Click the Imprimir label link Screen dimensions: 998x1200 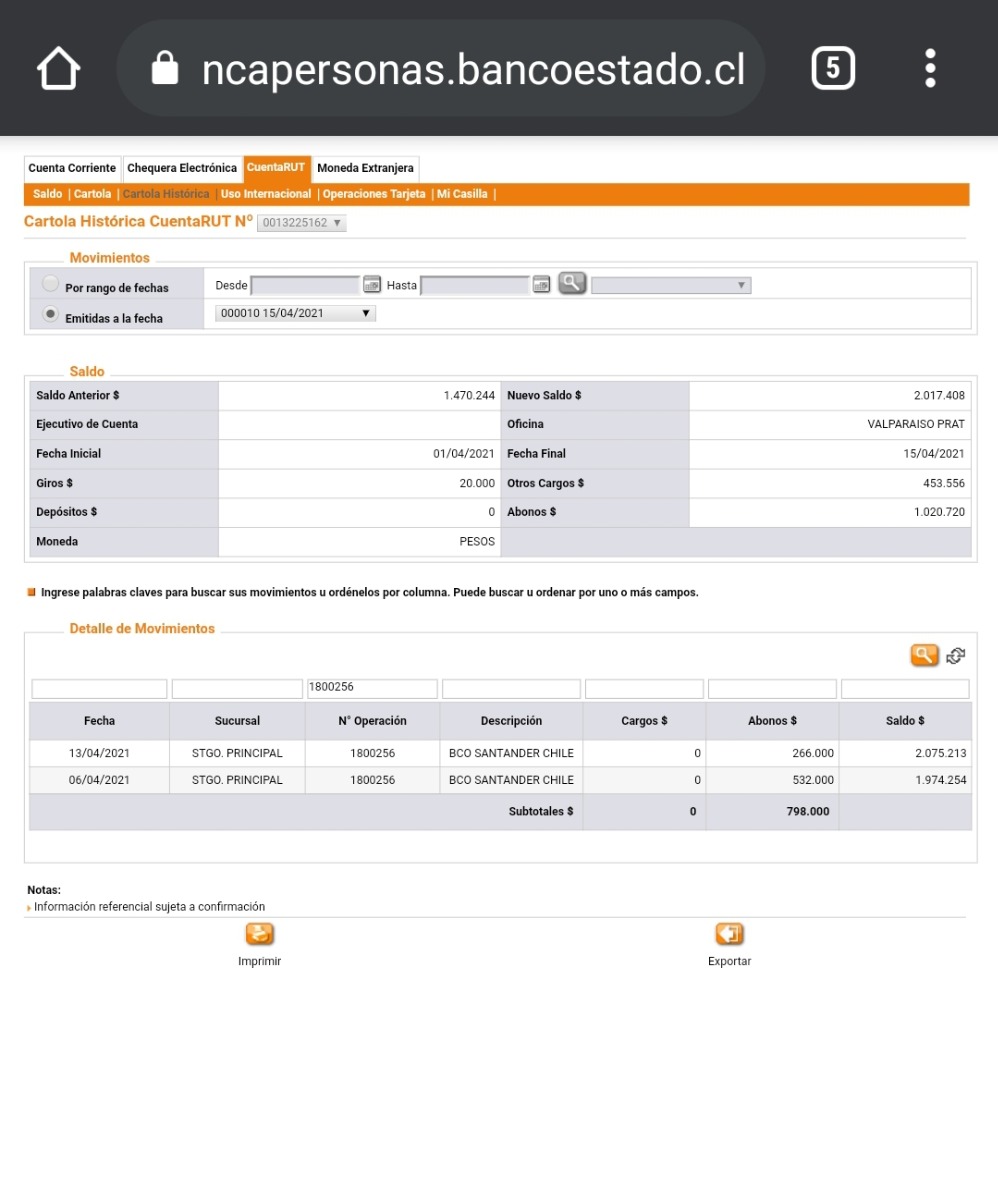coord(260,961)
